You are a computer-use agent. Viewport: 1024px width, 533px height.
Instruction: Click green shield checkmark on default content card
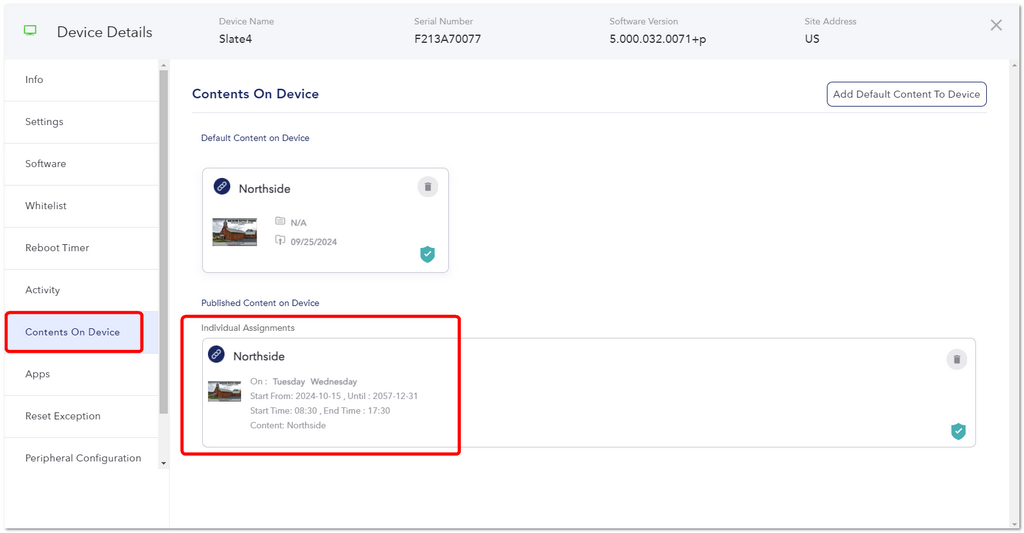pyautogui.click(x=427, y=254)
